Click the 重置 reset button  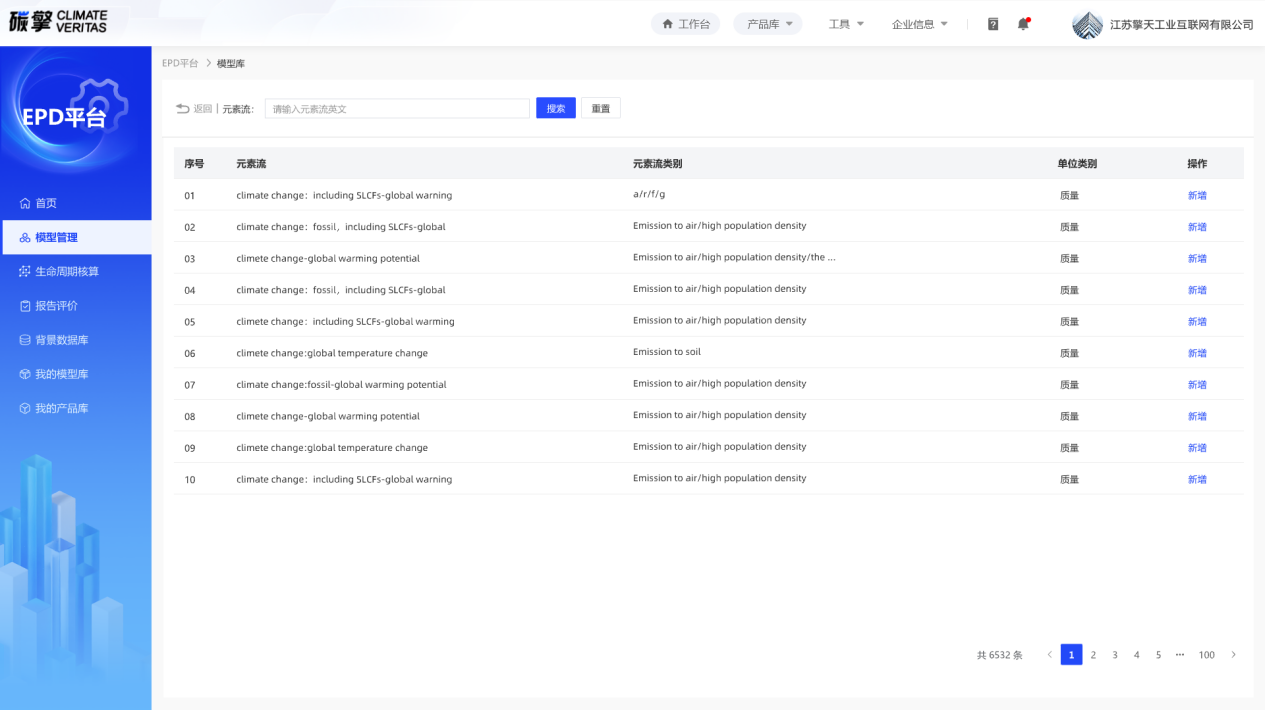pos(600,108)
